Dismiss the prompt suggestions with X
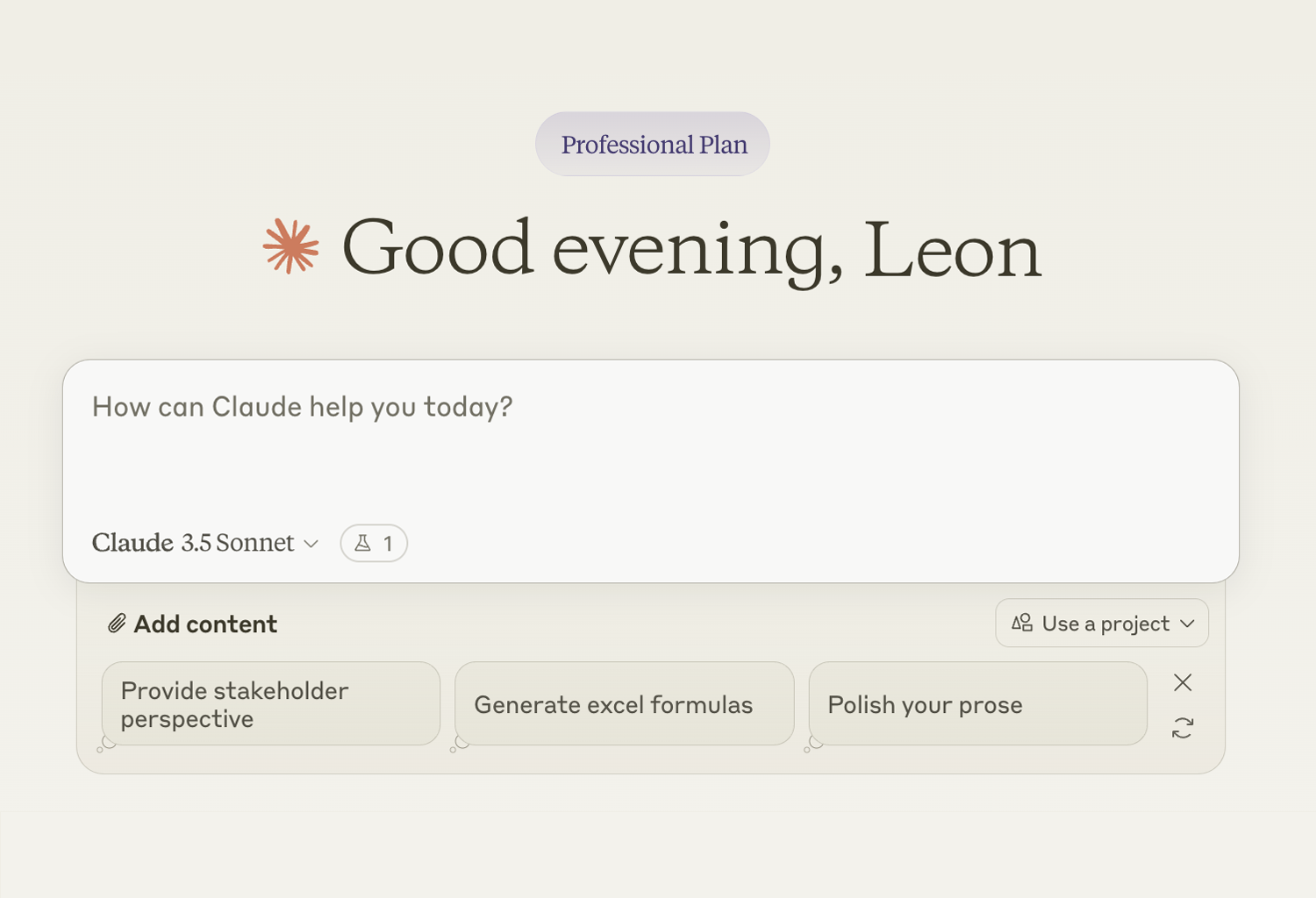1316x898 pixels. click(x=1183, y=682)
